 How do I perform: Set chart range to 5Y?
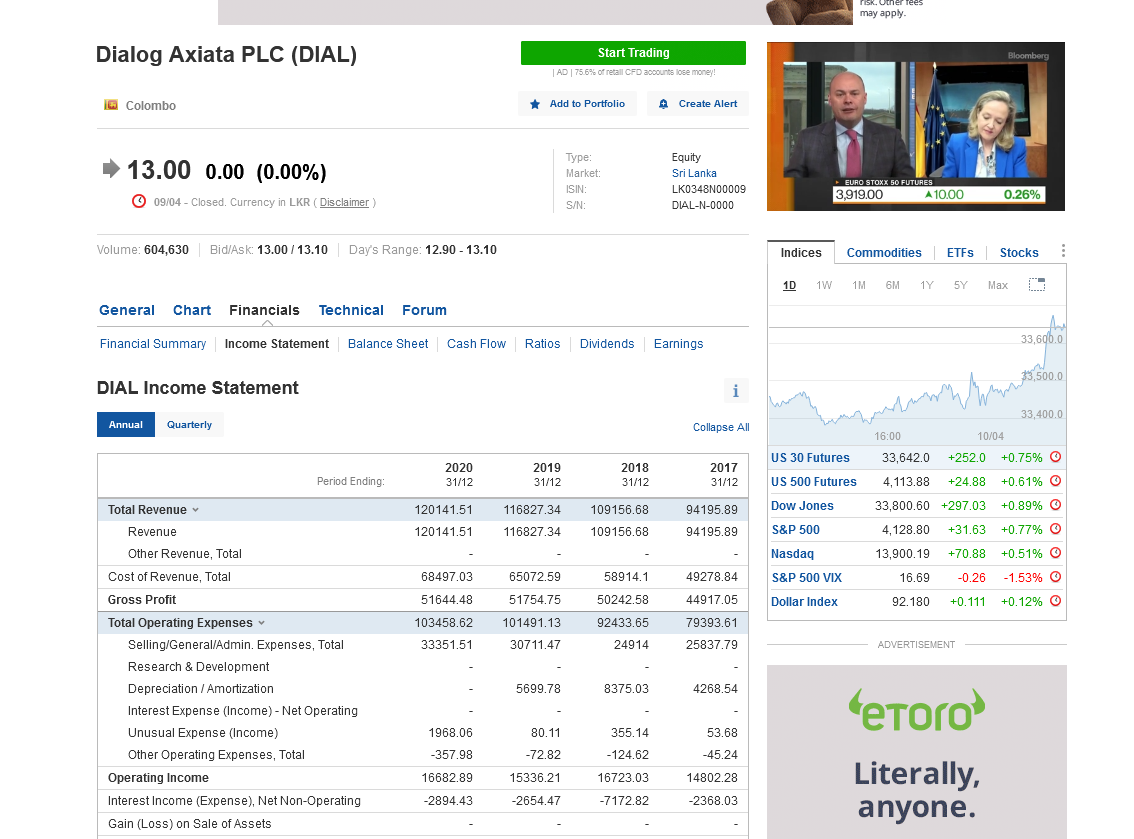960,286
